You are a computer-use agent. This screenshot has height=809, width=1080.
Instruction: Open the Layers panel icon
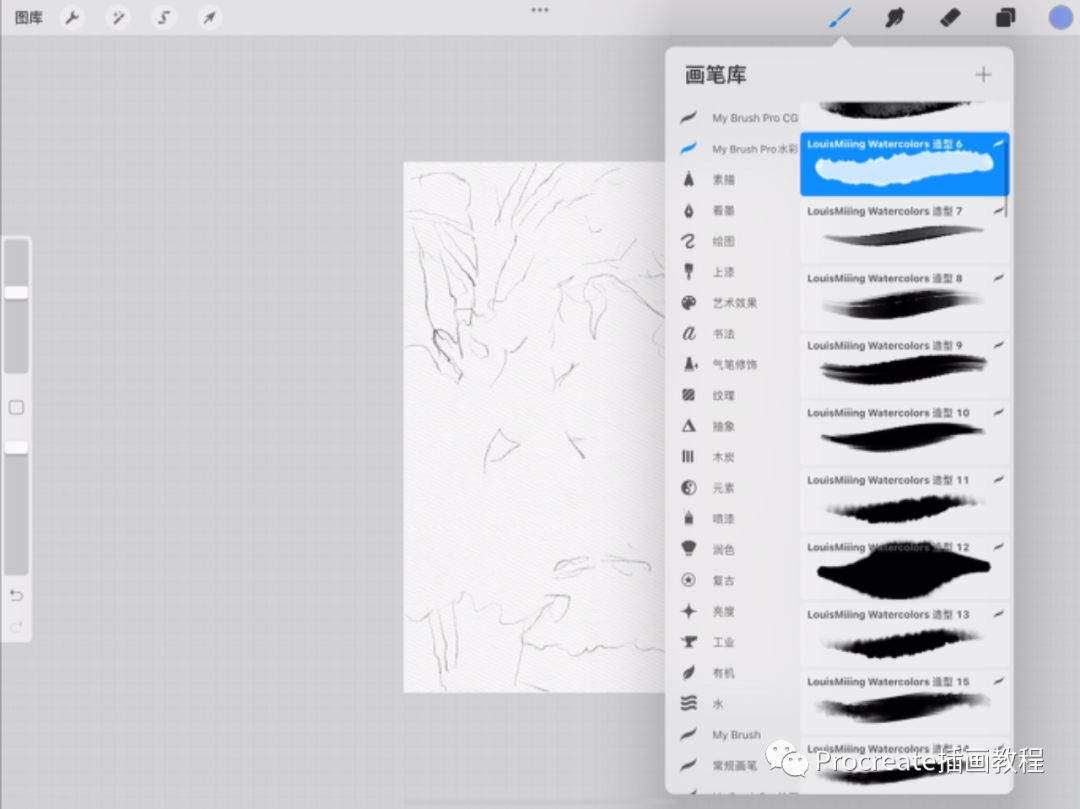click(x=1006, y=17)
